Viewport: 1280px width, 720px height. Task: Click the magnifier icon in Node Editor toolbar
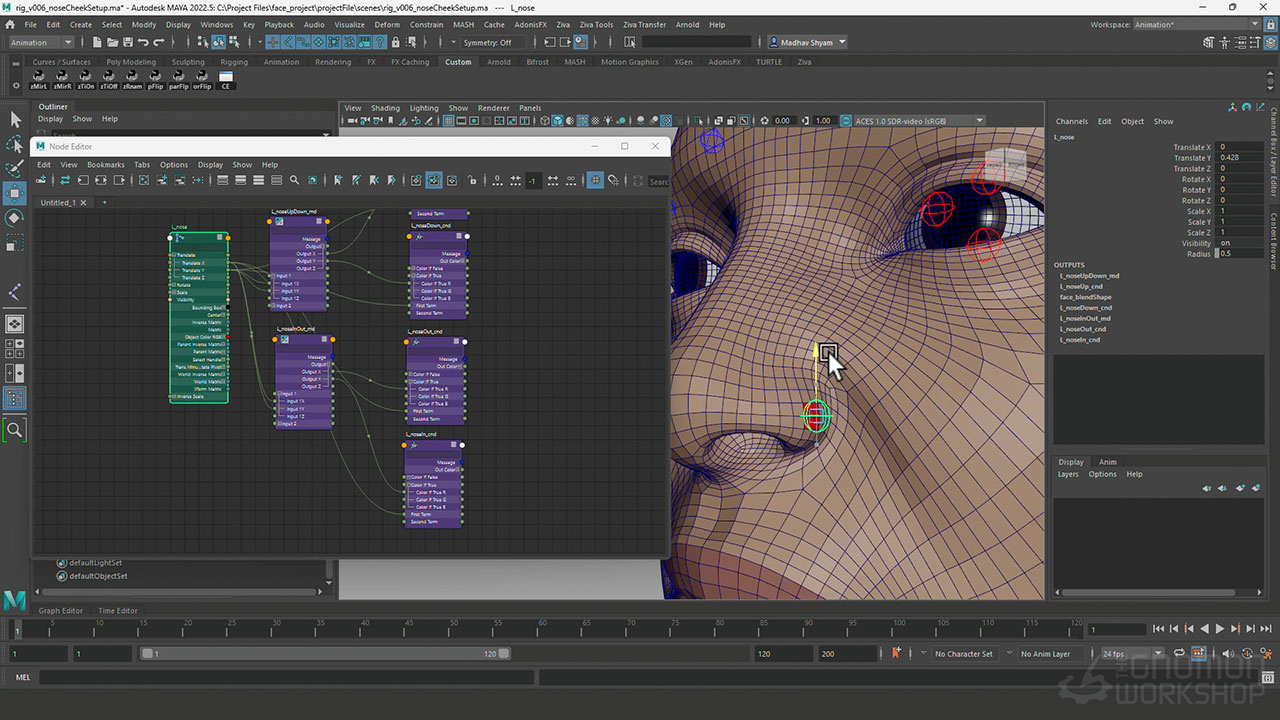(x=294, y=181)
